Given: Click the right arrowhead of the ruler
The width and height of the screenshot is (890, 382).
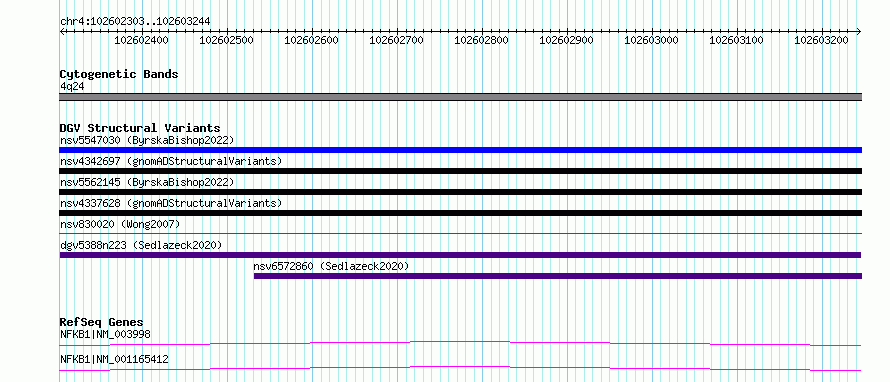Looking at the screenshot, I should point(859,31).
